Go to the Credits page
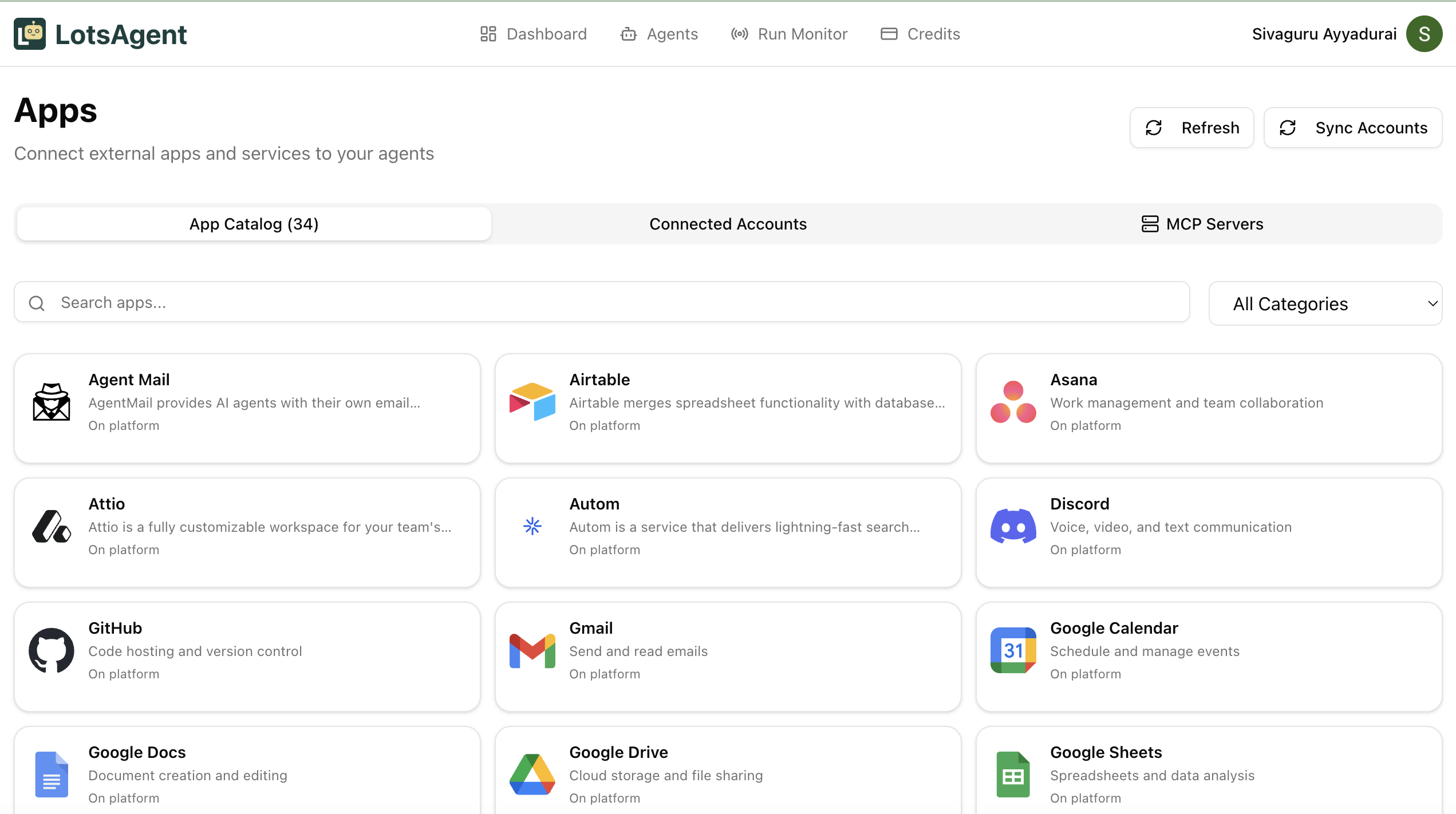This screenshot has width=1456, height=814. click(x=920, y=34)
